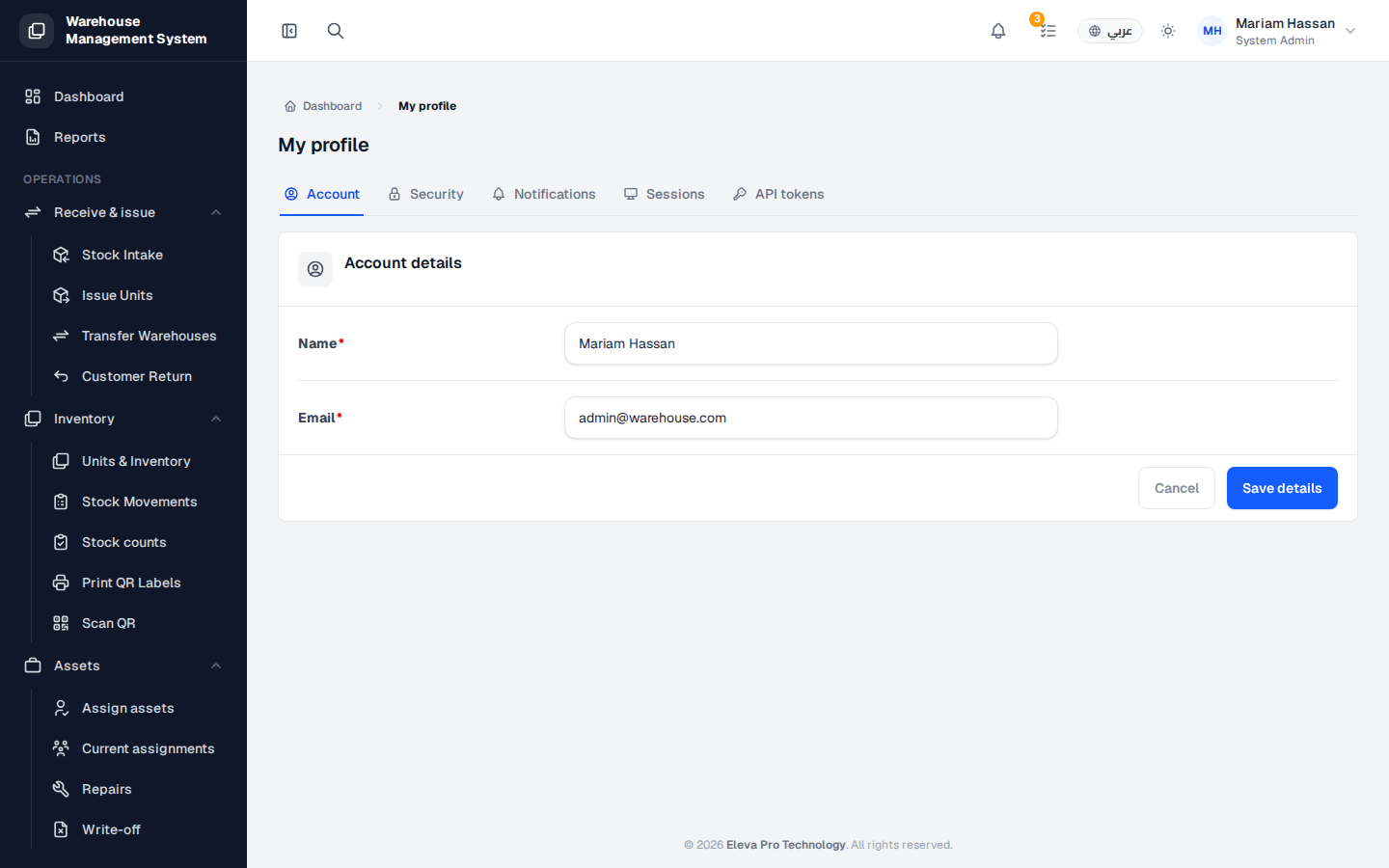Open Current assignments page
The image size is (1389, 868).
point(137,748)
